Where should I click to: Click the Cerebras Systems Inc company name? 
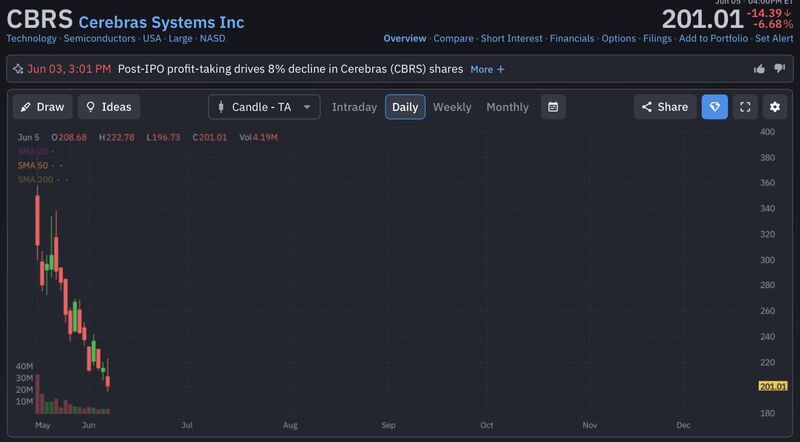point(161,22)
